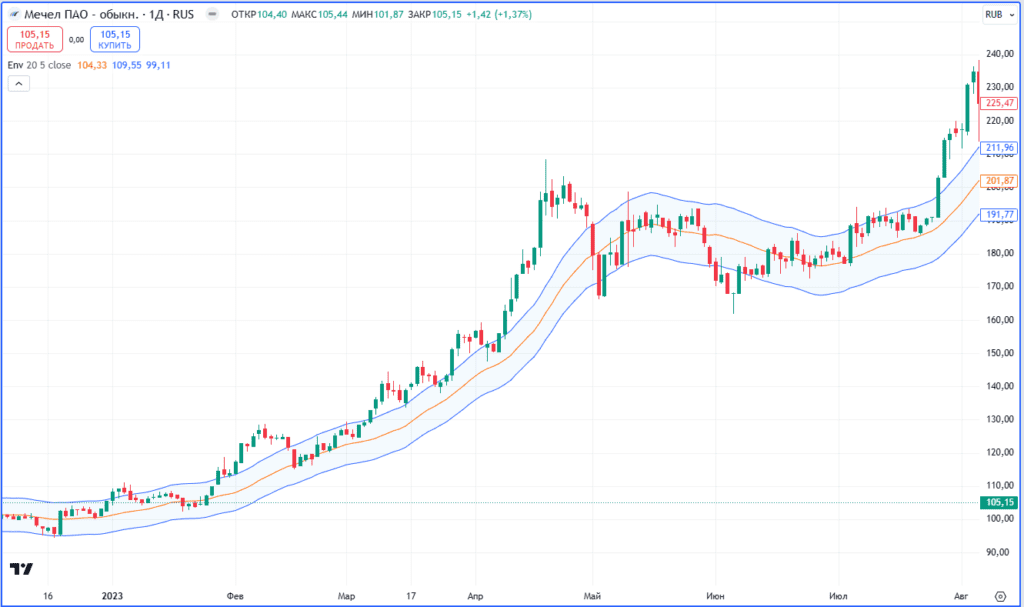
Task: Click the blue 211,96 upper band label
Action: pyautogui.click(x=999, y=148)
